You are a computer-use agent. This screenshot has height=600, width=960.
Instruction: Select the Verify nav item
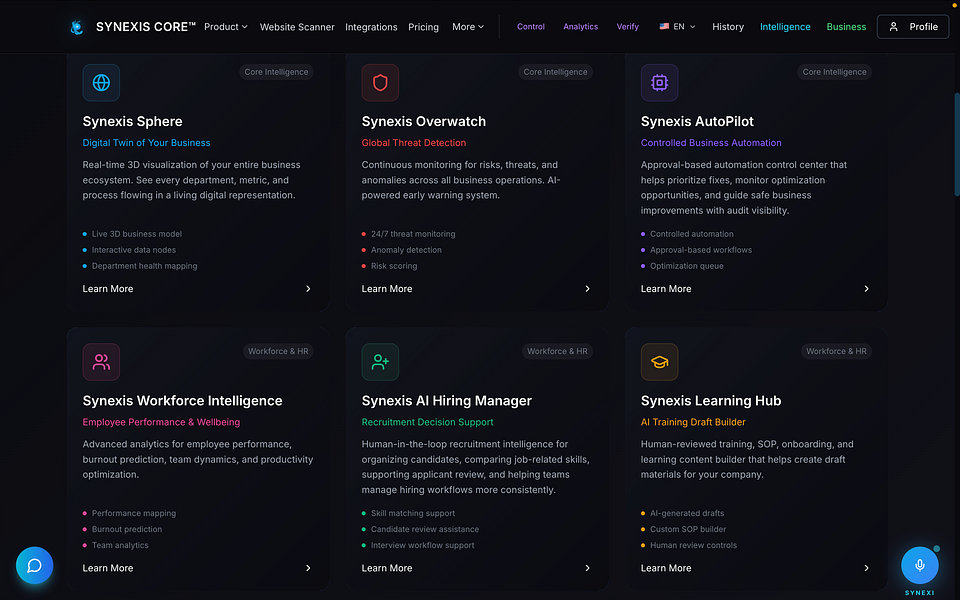(628, 27)
